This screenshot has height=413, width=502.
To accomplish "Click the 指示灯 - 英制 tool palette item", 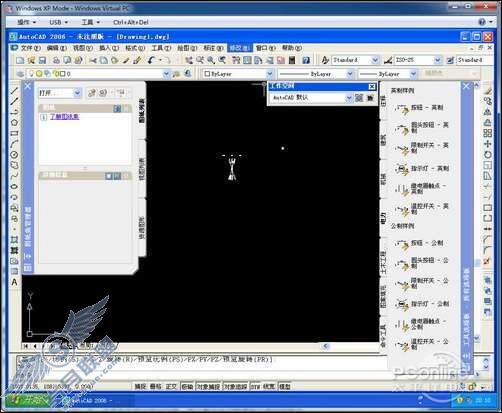I will click(421, 169).
